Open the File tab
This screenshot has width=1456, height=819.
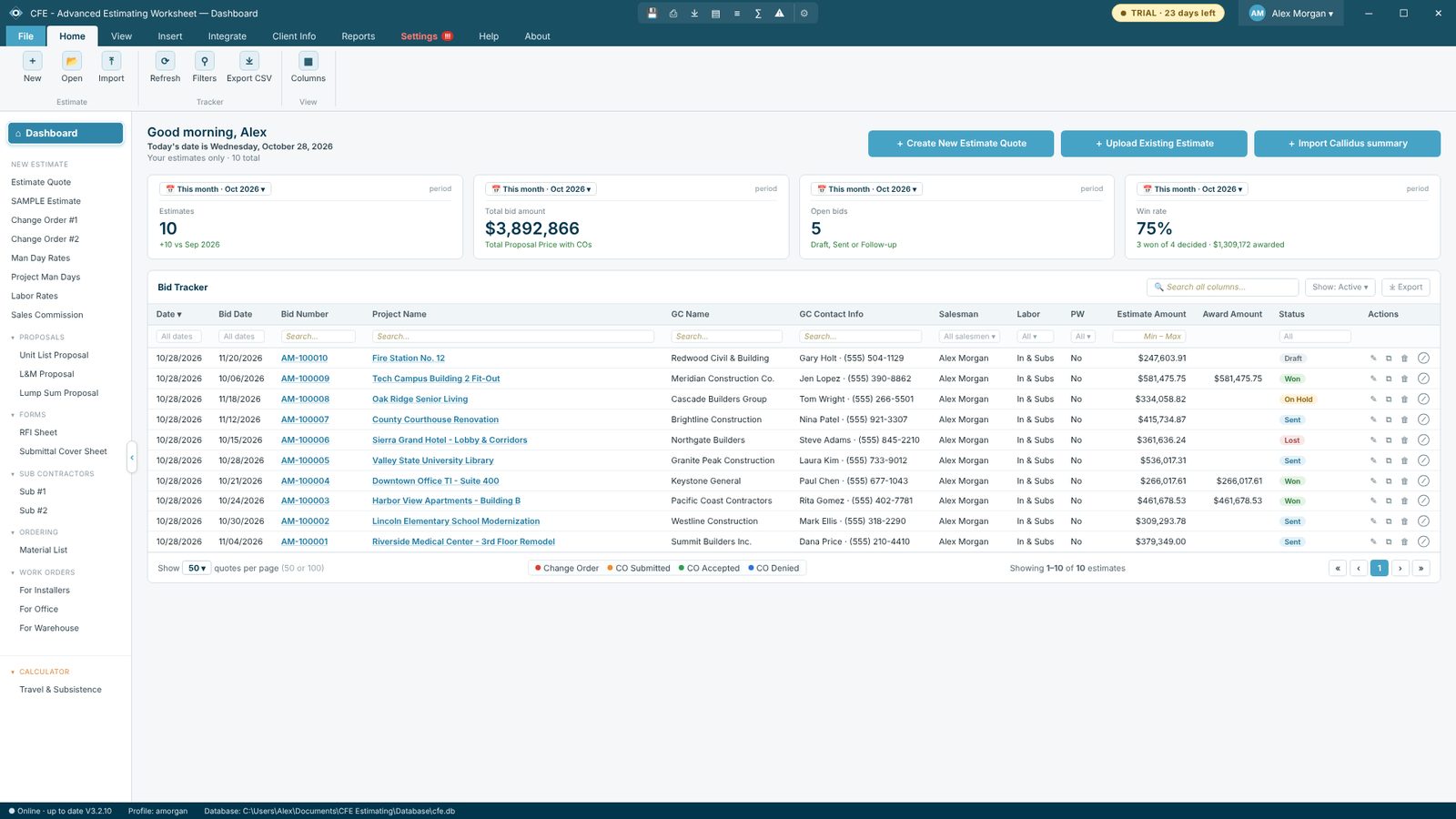(x=25, y=36)
